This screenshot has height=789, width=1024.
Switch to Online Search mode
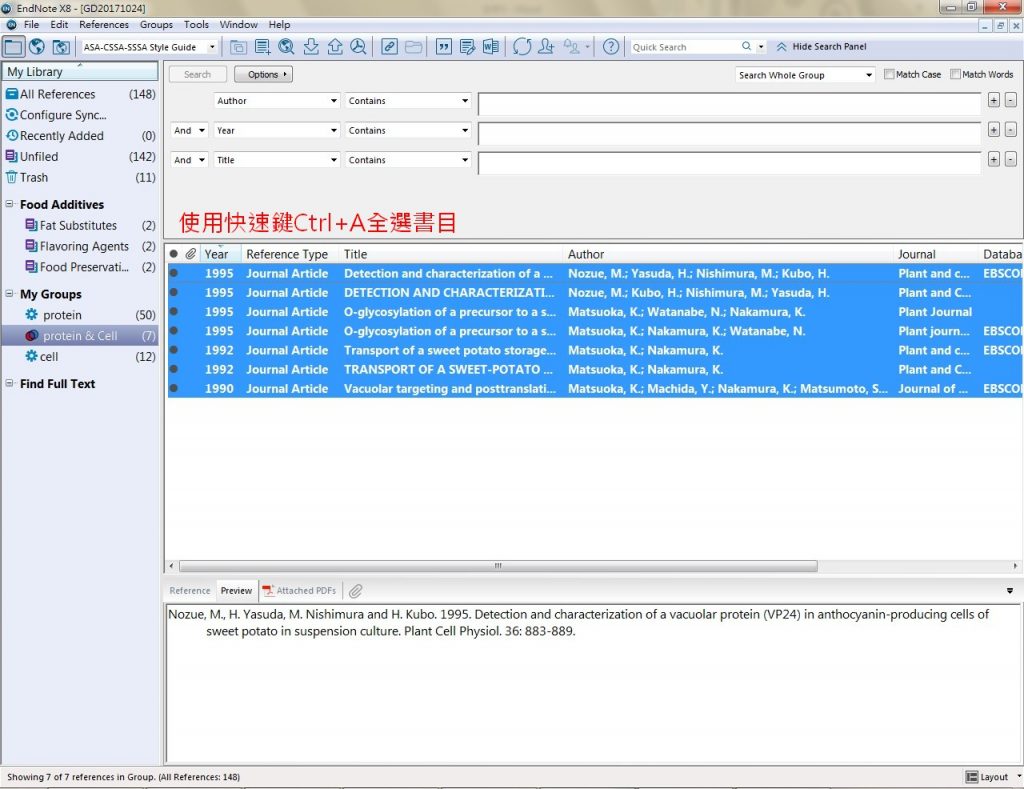click(x=37, y=46)
